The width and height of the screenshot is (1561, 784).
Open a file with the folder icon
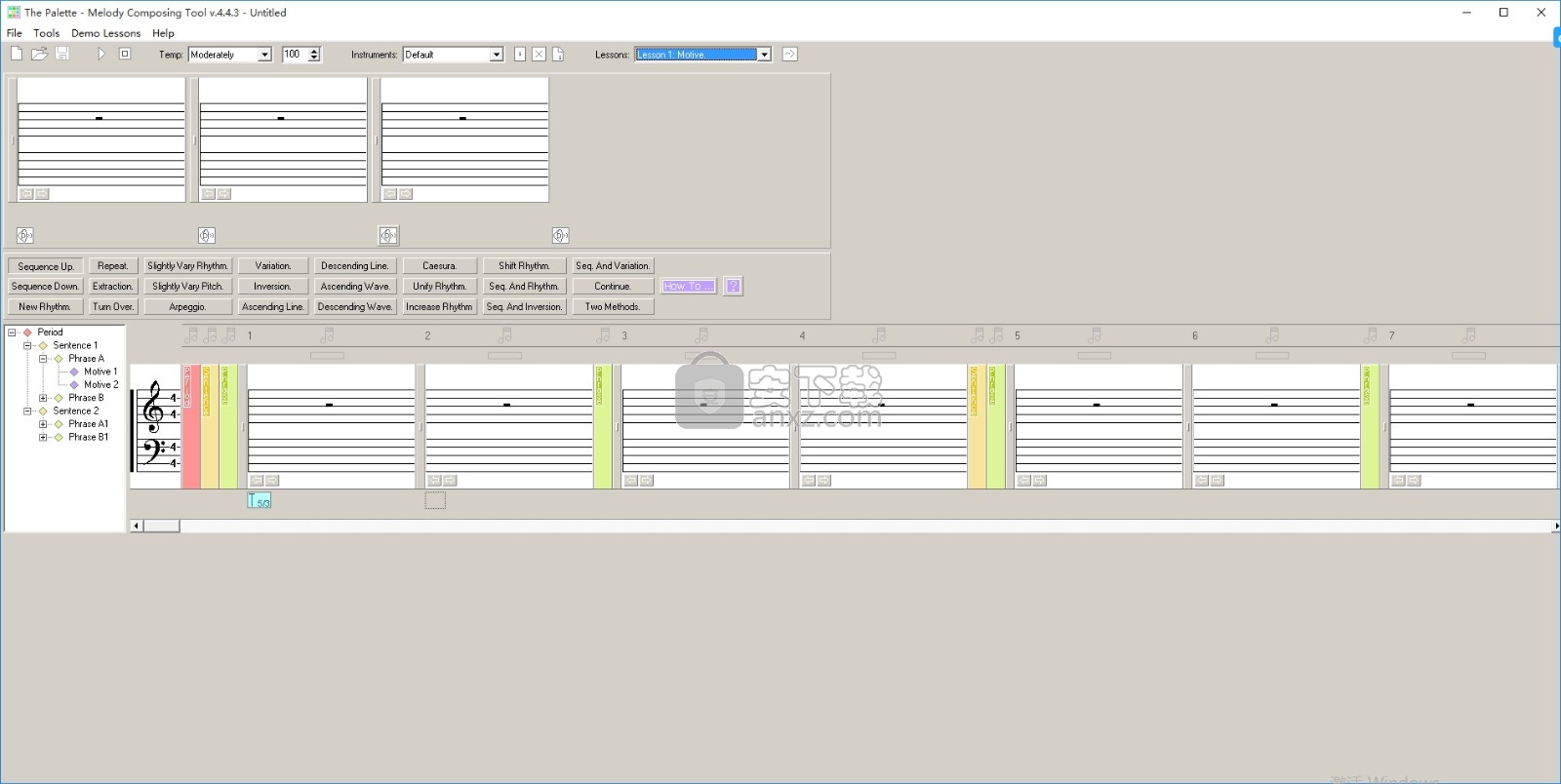click(39, 54)
